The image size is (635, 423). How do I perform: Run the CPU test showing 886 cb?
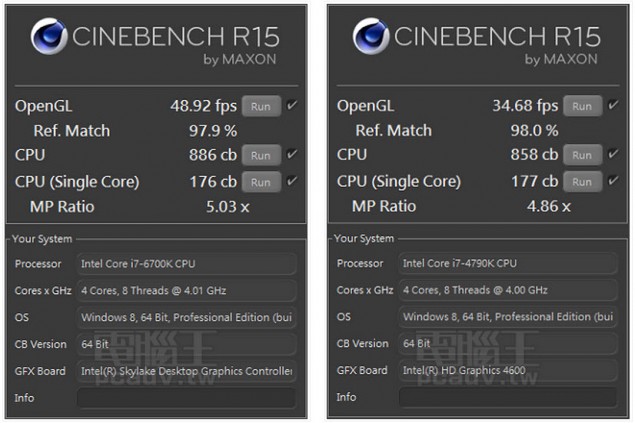click(x=260, y=155)
